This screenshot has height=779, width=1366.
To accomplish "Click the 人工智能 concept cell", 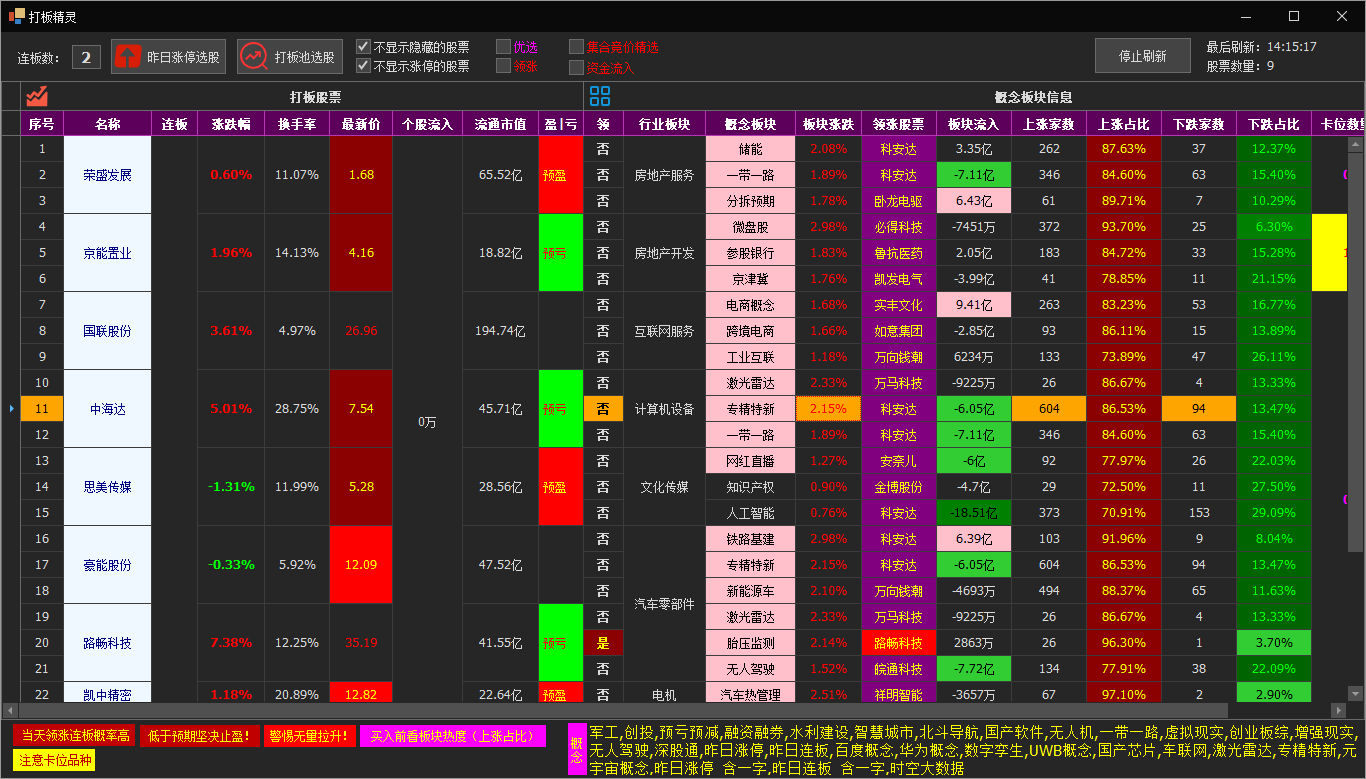I will (x=750, y=512).
